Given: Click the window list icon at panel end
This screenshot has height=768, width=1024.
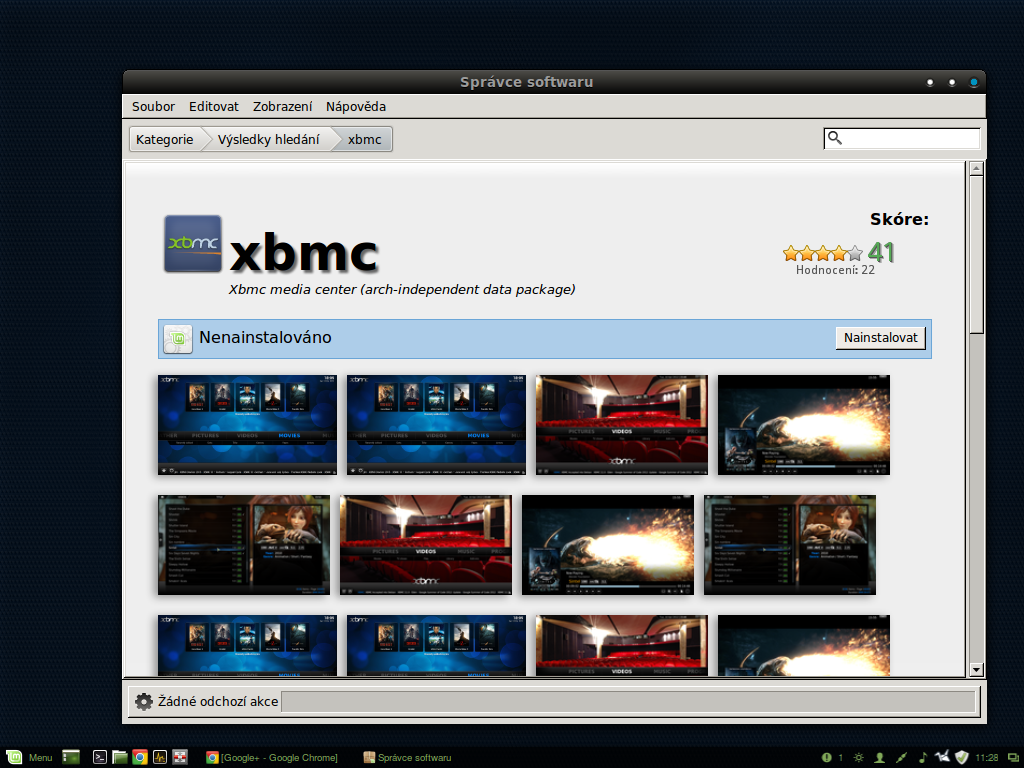Looking at the screenshot, I should click(1014, 758).
